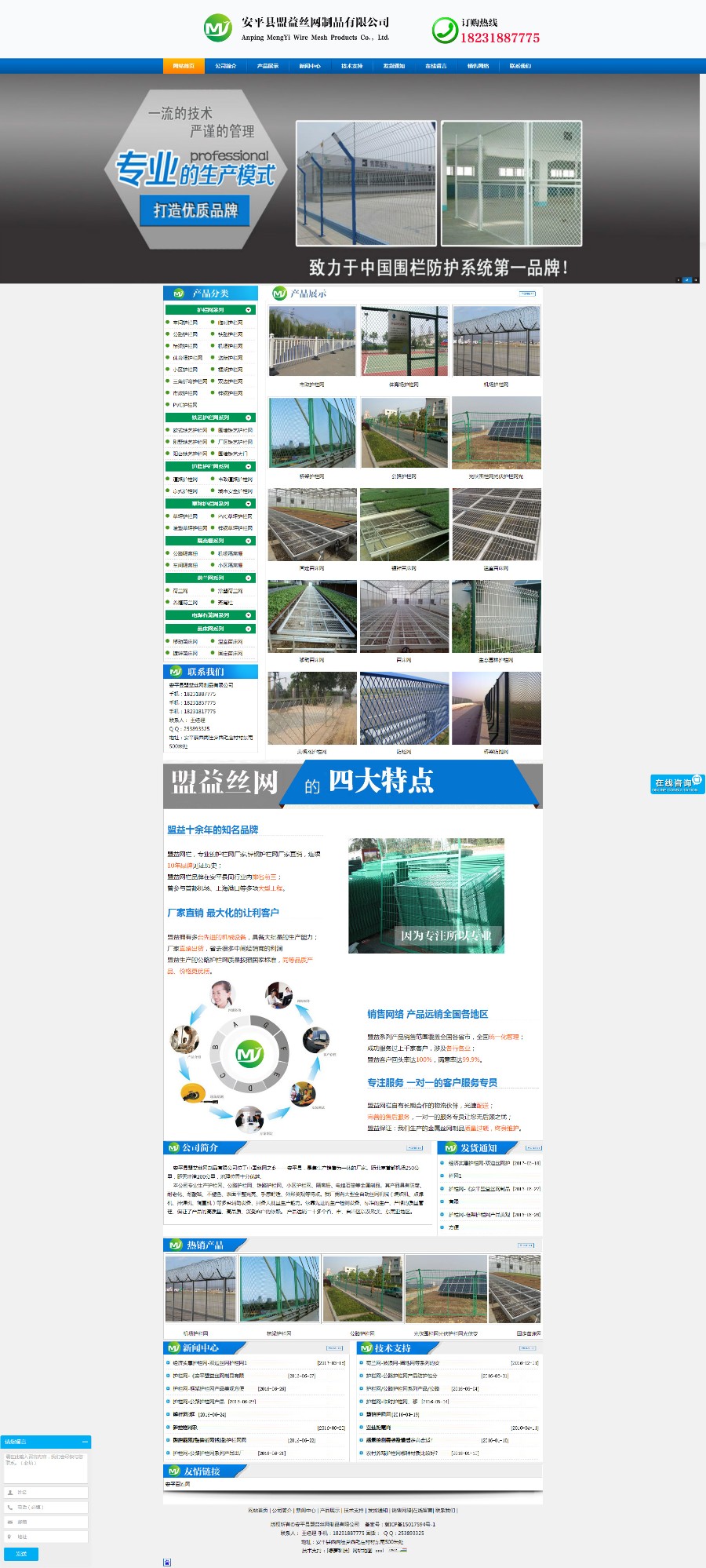Click the more button in 新闻中心 header
The image size is (706, 1568).
coord(335,1348)
